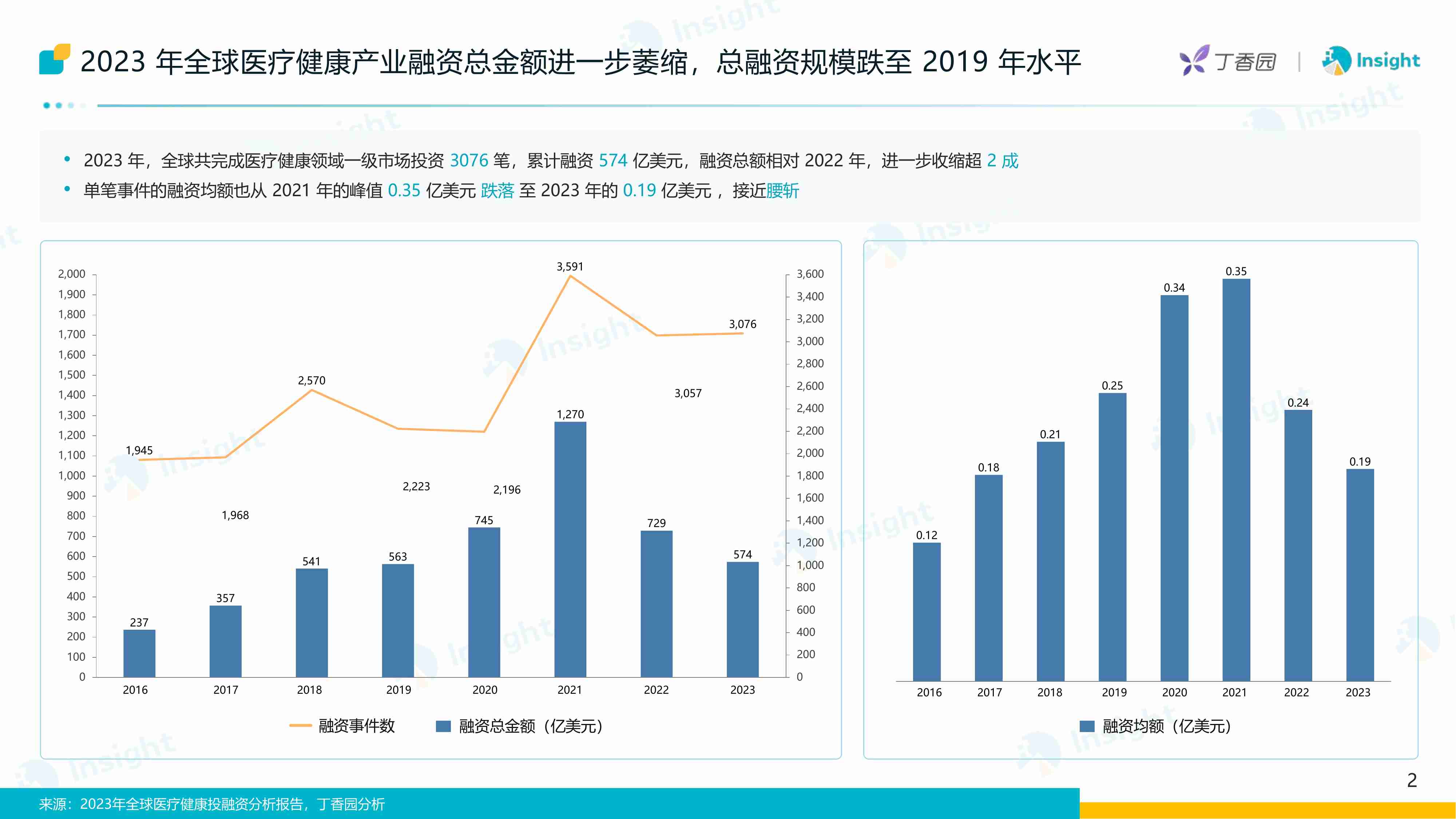
Task: Click the teal-yellow square icon beside title
Action: click(55, 59)
